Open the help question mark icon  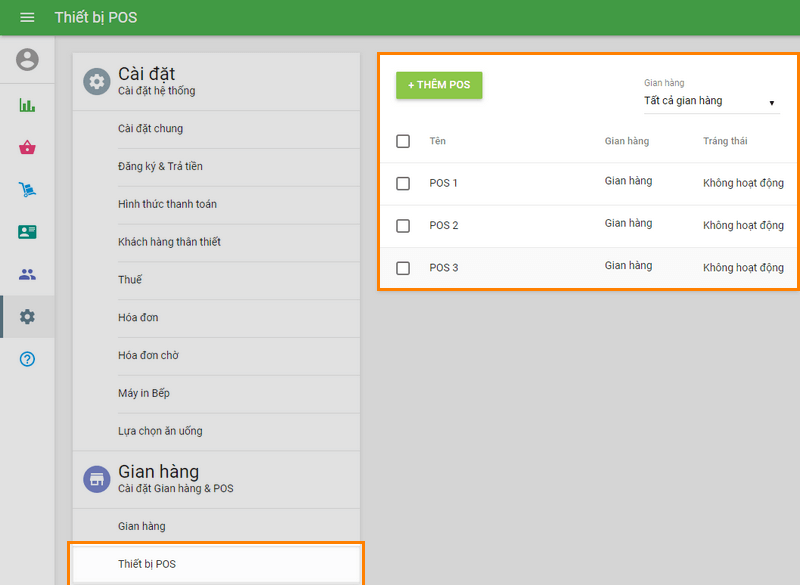point(27,359)
